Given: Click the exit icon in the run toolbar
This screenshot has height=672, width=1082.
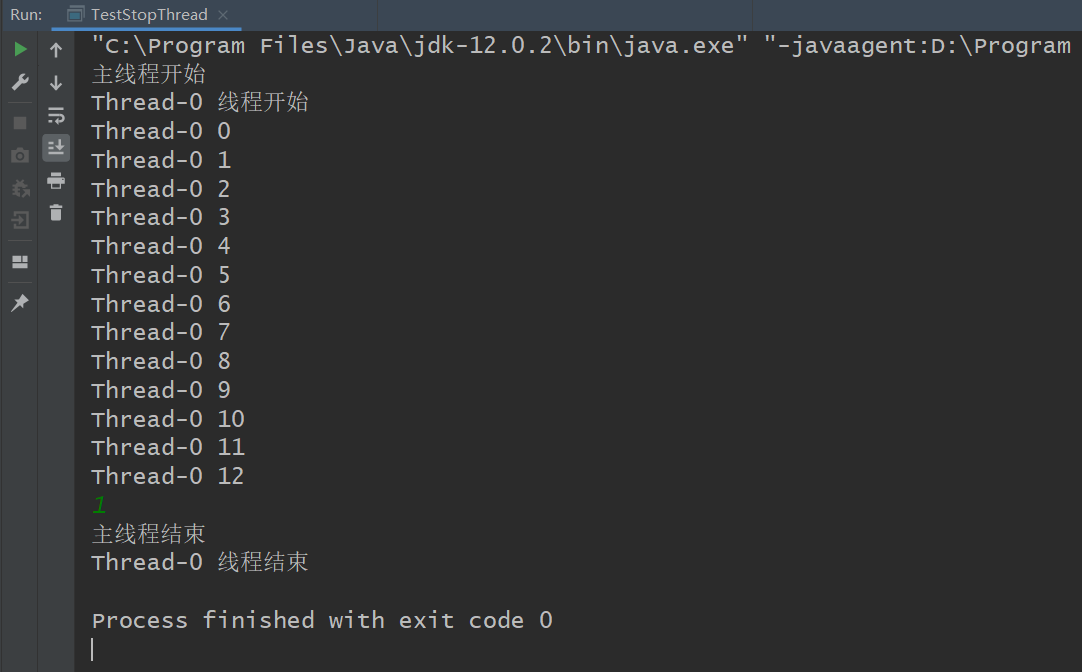Looking at the screenshot, I should [x=20, y=221].
